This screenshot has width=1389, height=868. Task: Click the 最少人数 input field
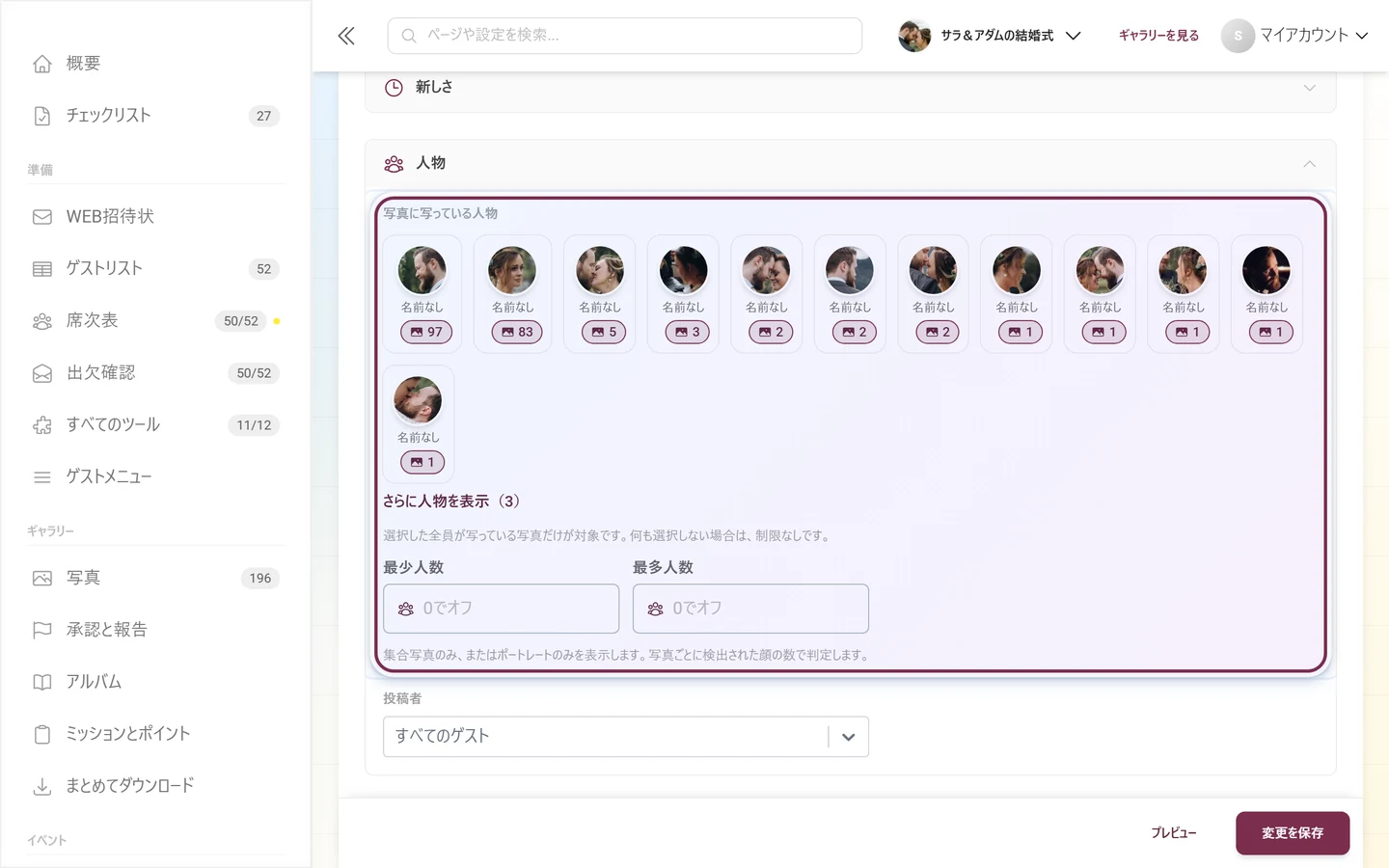[x=502, y=609]
